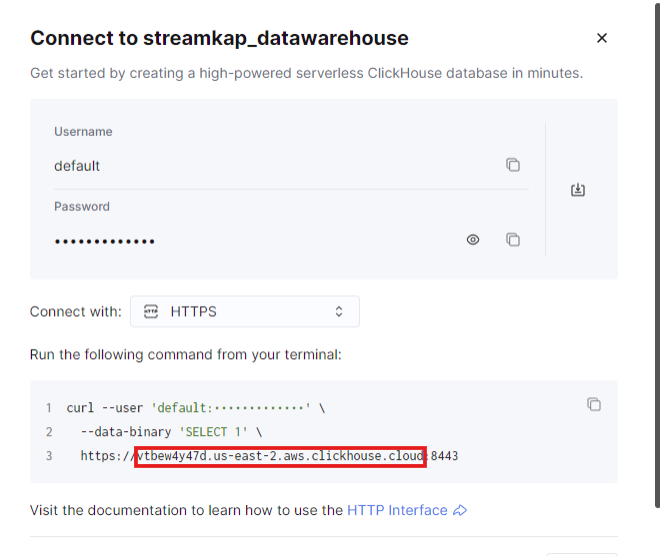Image resolution: width=662 pixels, height=556 pixels.
Task: Download credentials file icon
Action: click(x=578, y=190)
